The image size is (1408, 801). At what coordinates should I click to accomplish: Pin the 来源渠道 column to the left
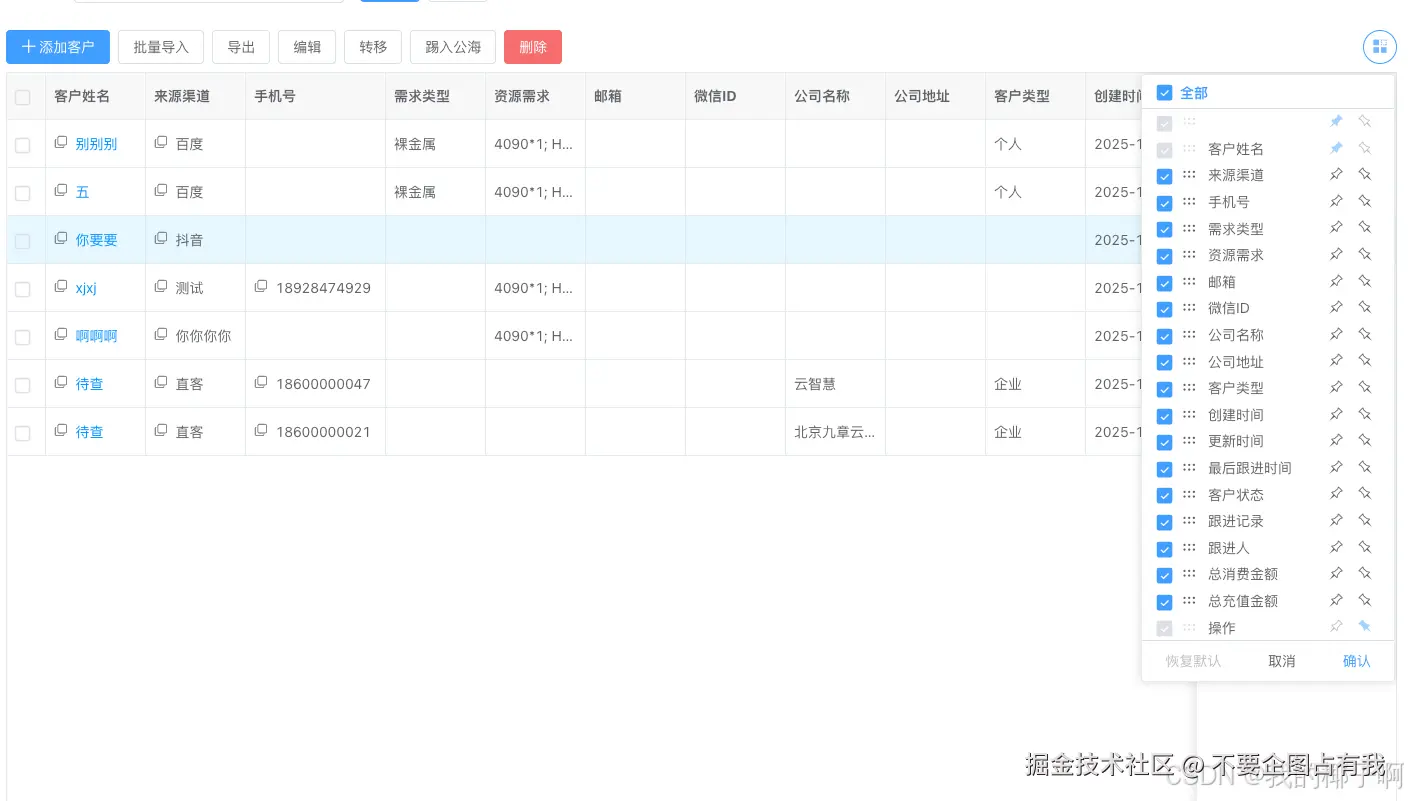tap(1336, 174)
